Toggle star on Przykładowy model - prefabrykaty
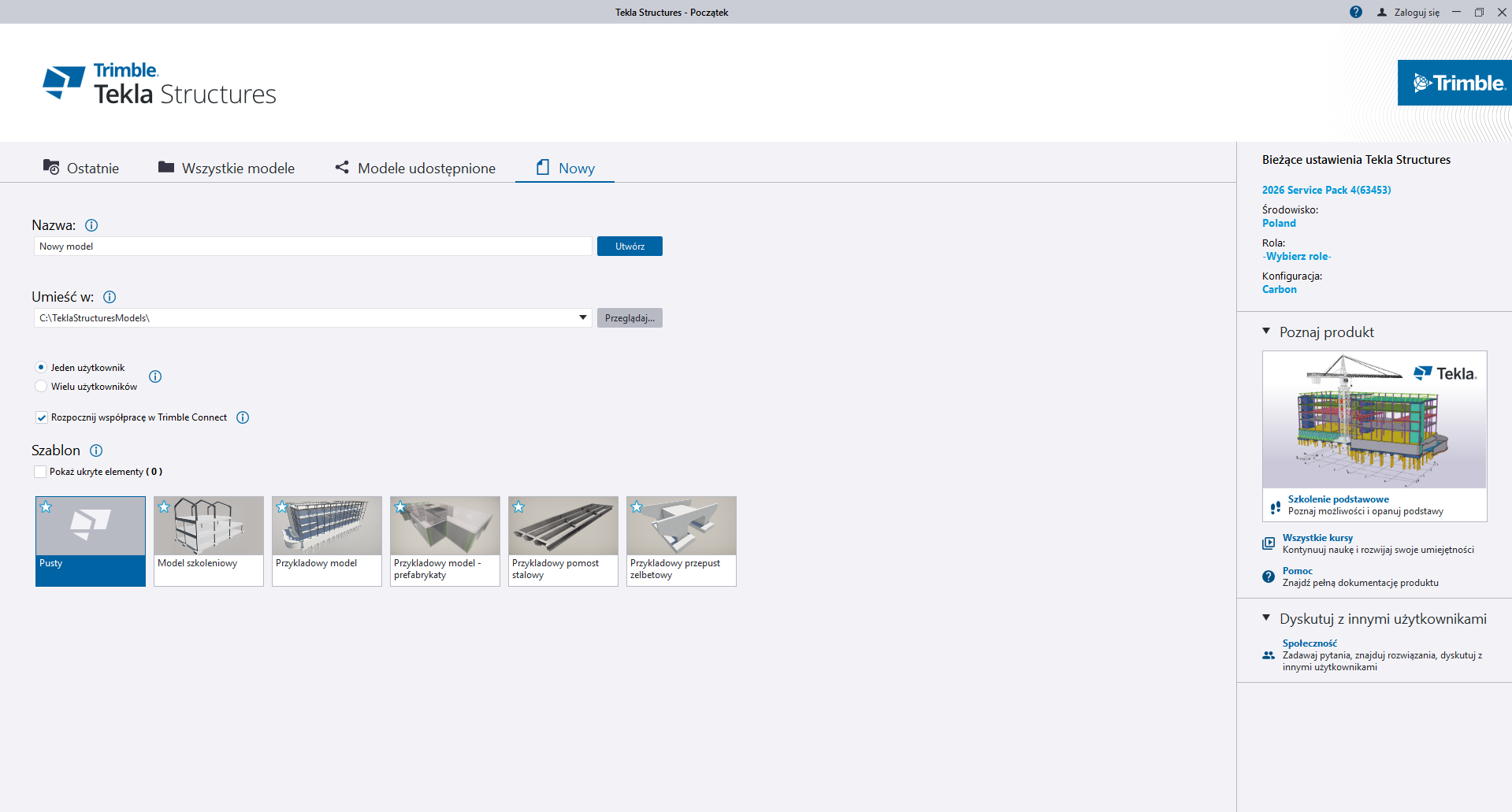 click(x=400, y=507)
